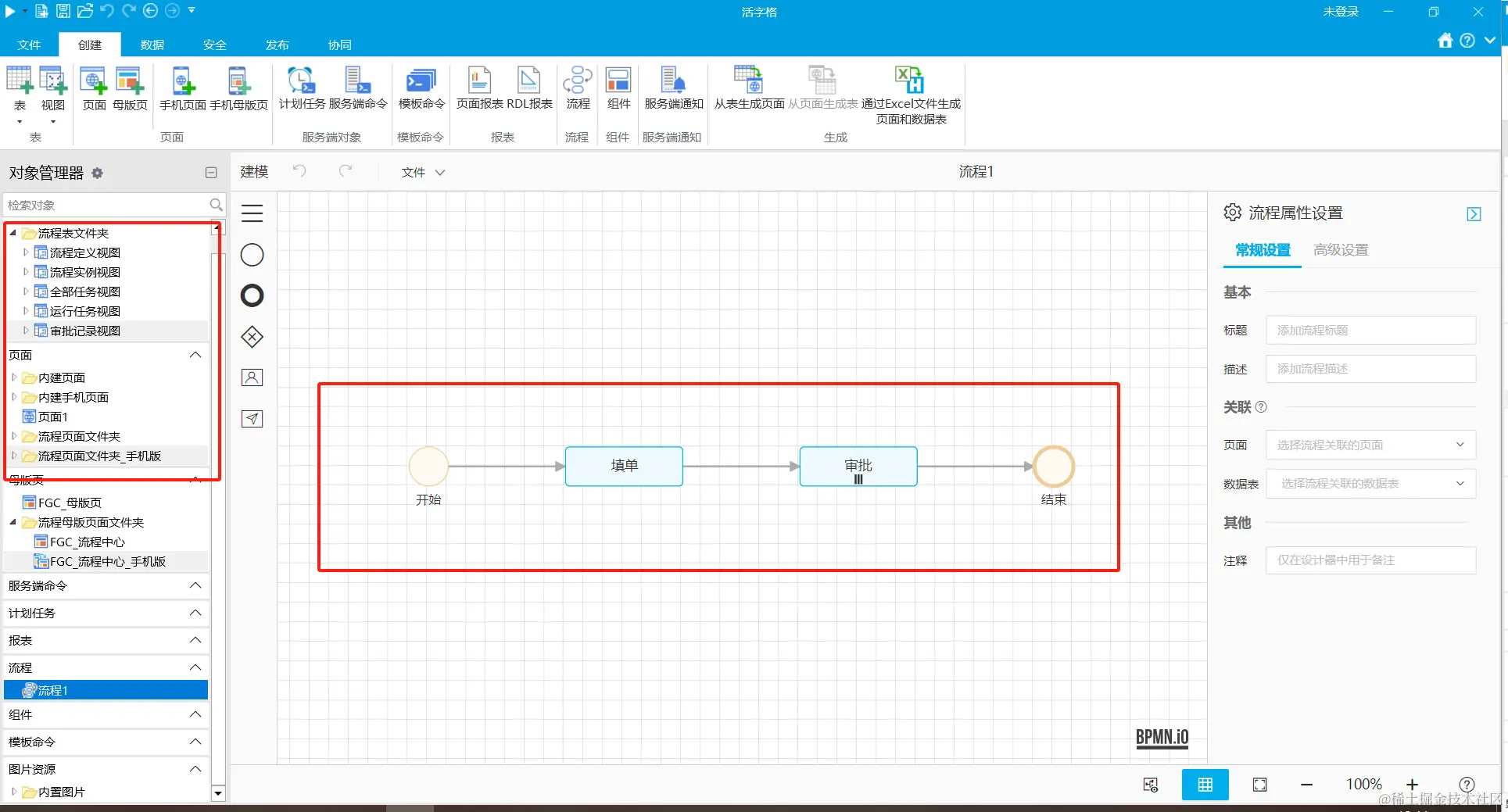Click the 手机页面 ribbon icon
The image size is (1508, 812).
pos(183,80)
